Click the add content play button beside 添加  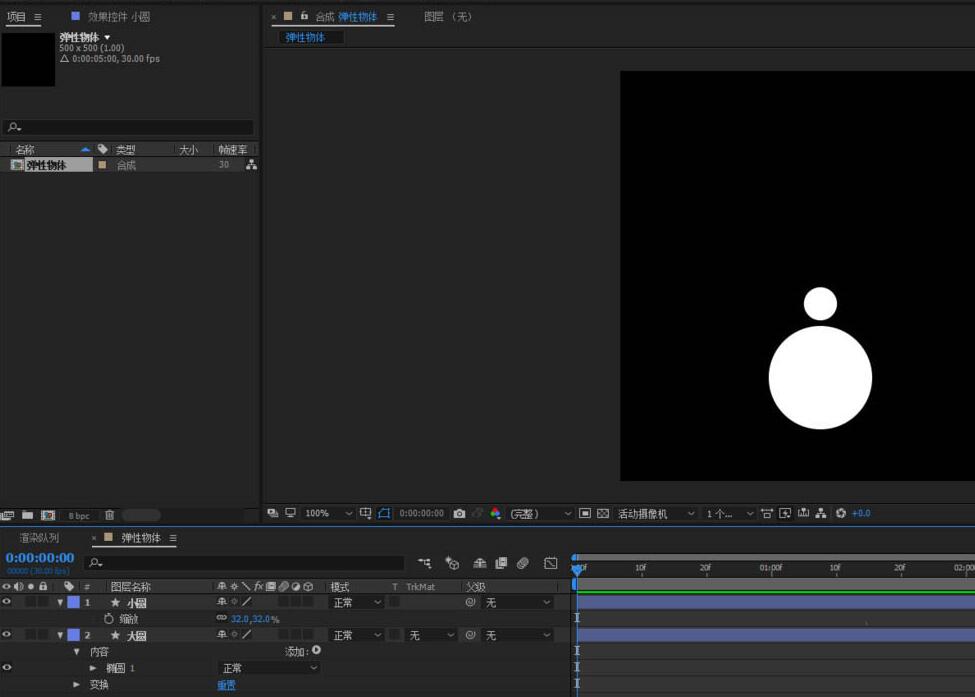pos(317,651)
